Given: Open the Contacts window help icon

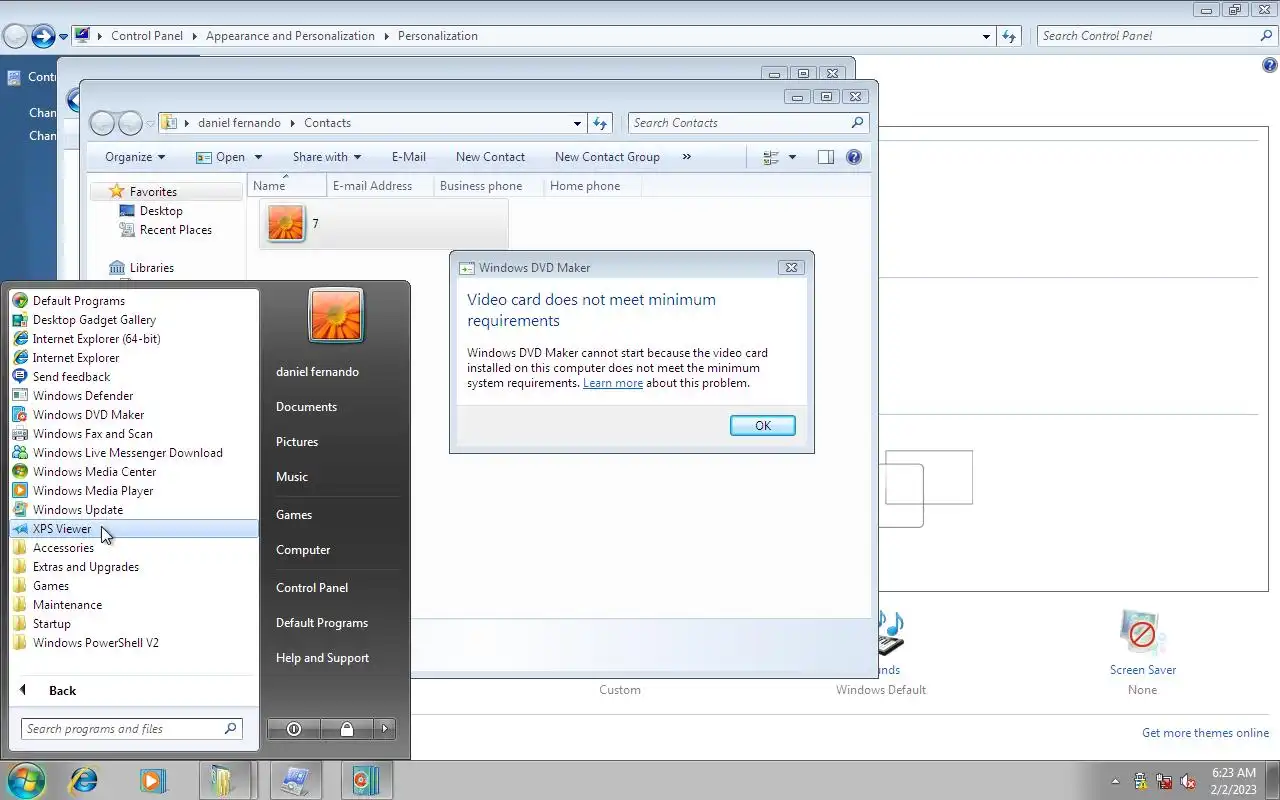Looking at the screenshot, I should pos(854,157).
